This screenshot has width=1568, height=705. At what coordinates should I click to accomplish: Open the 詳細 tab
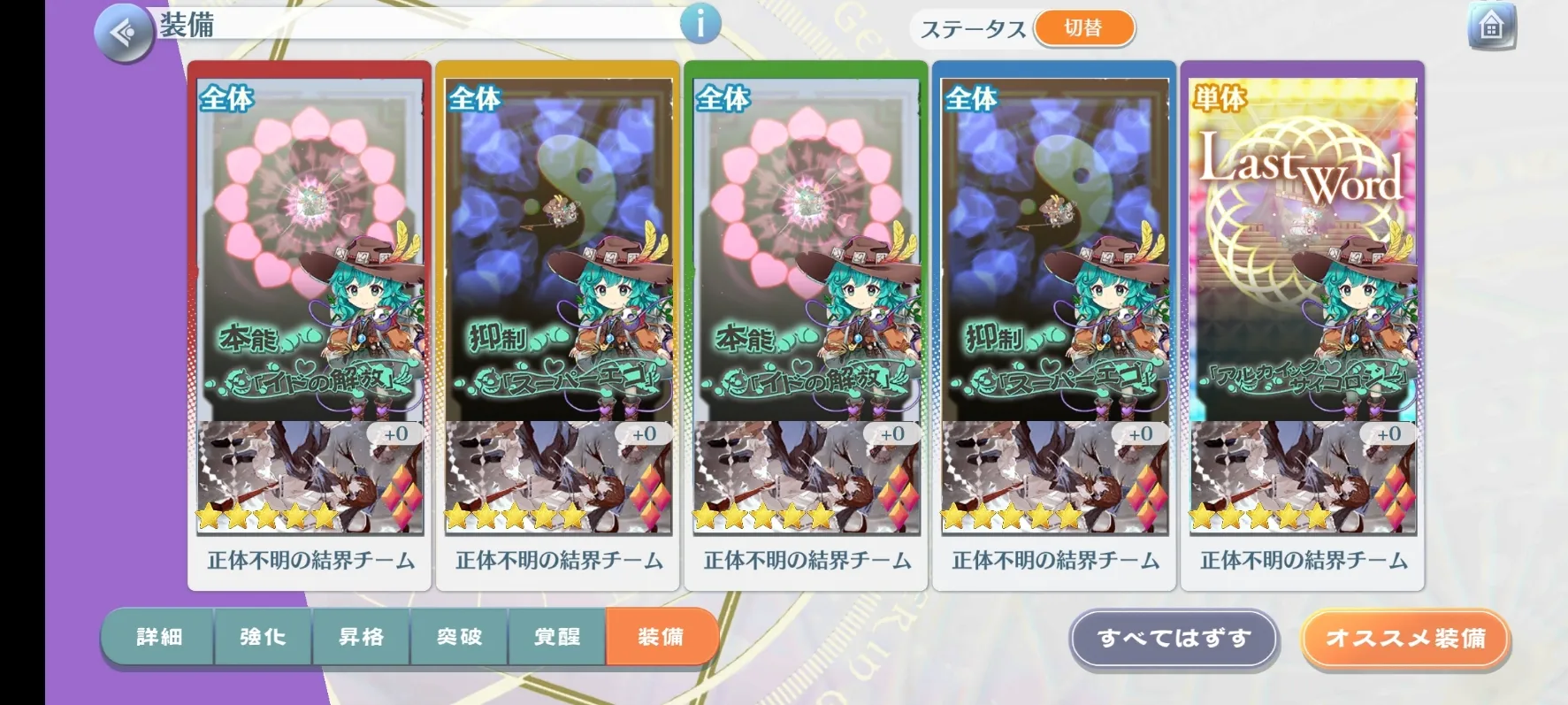click(158, 637)
